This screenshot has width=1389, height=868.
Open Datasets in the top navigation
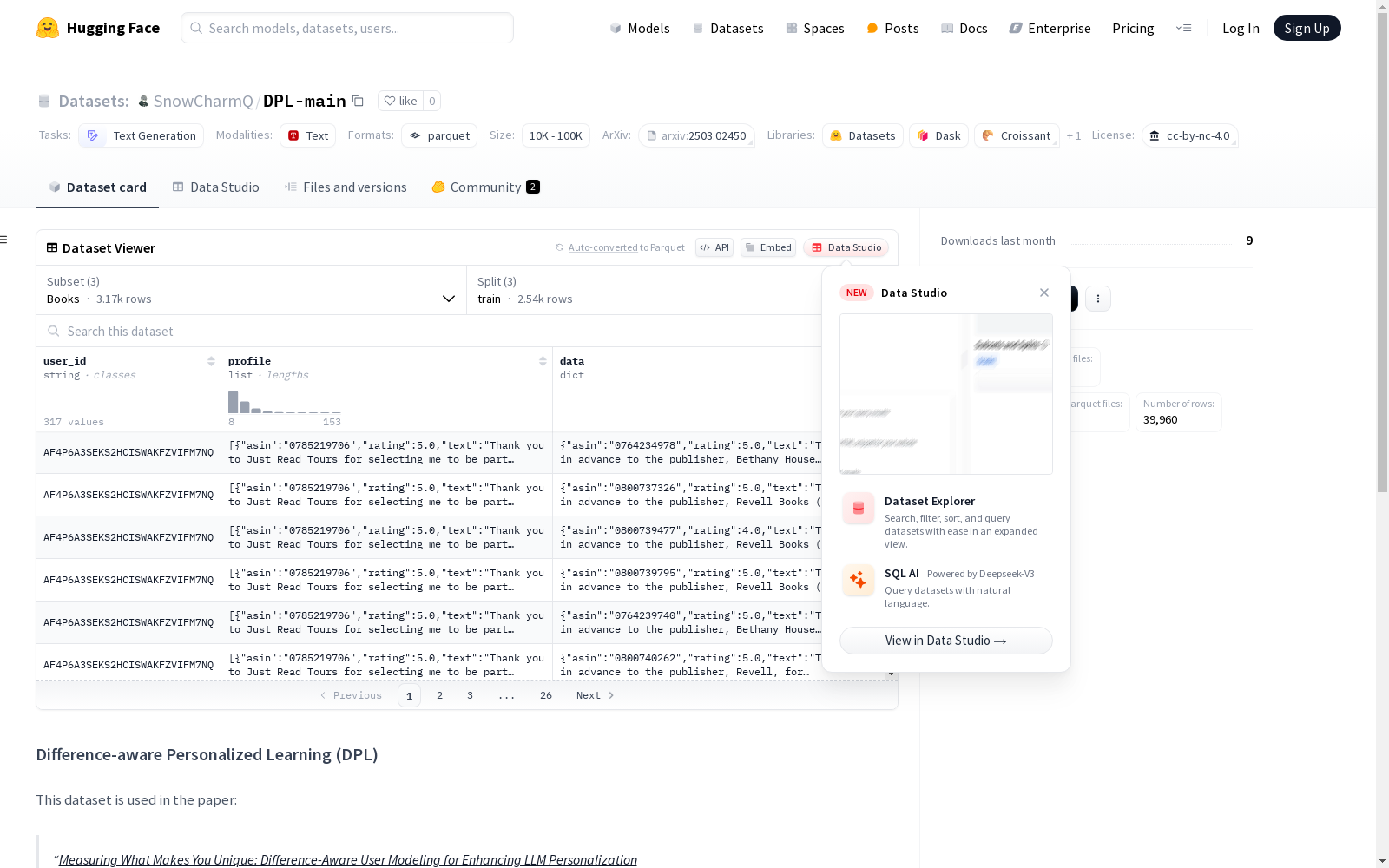[x=727, y=28]
